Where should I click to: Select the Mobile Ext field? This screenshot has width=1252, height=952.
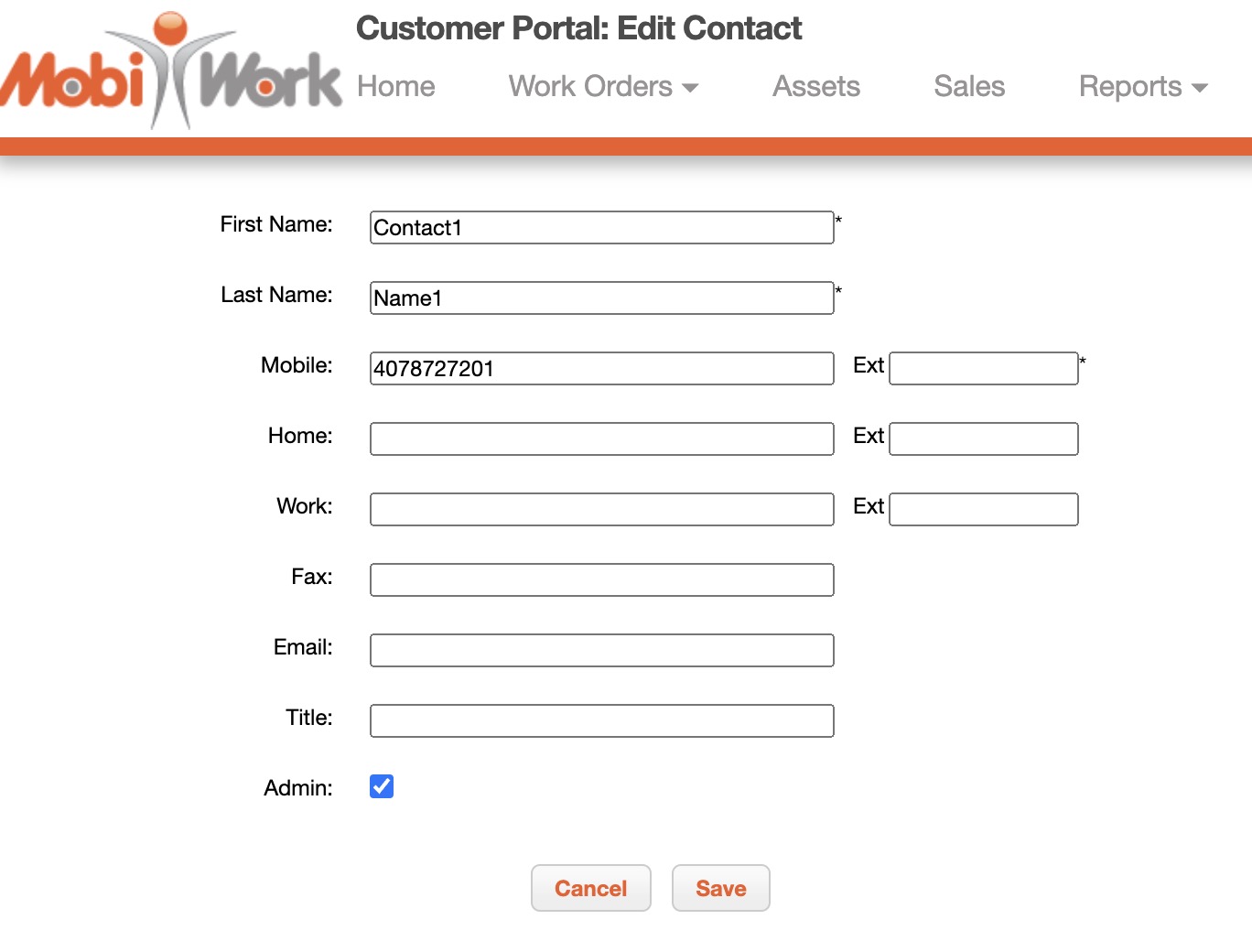(x=983, y=369)
